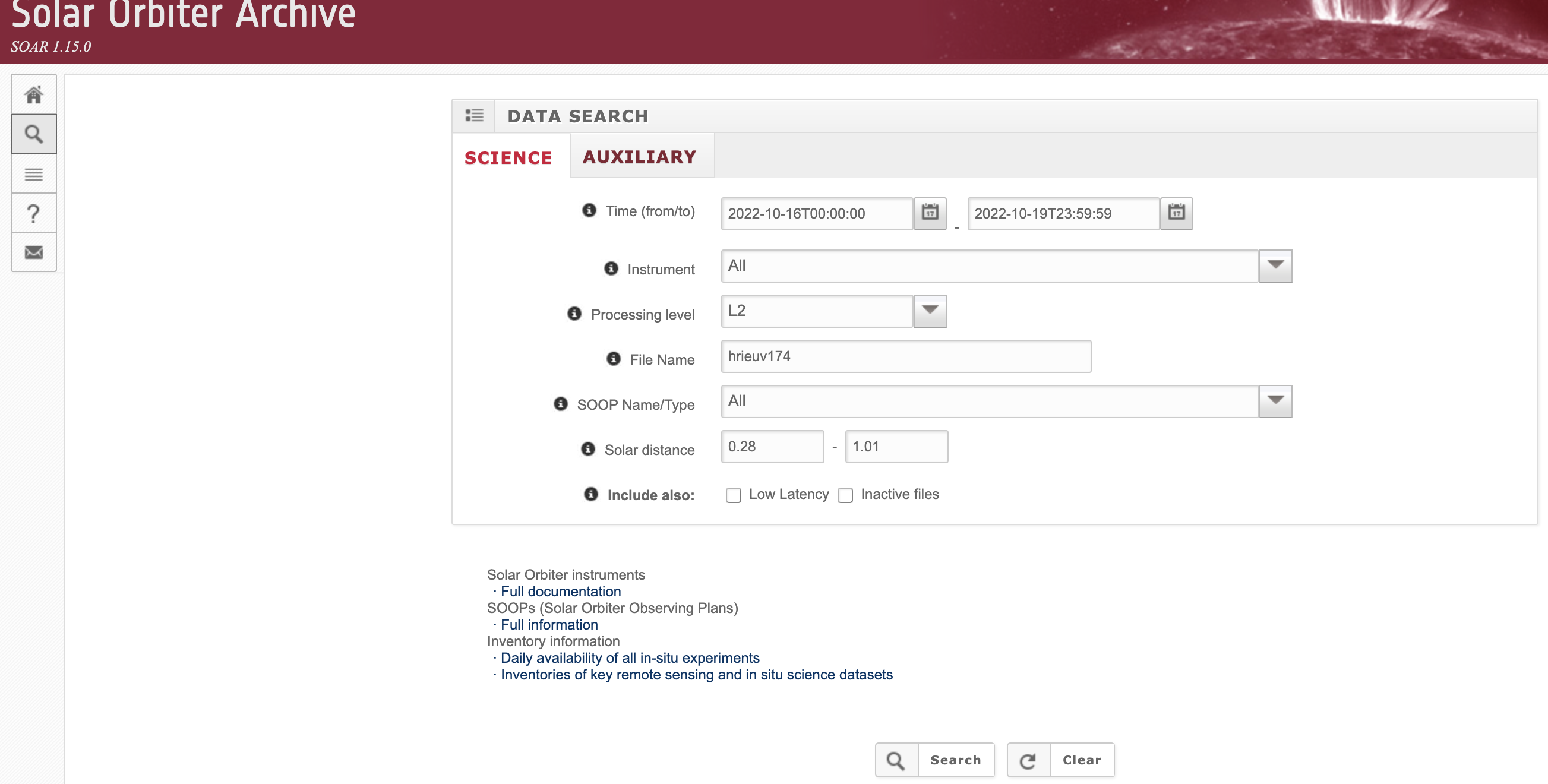
Task: Click the Solar Orbiter Archive header title
Action: tap(184, 14)
